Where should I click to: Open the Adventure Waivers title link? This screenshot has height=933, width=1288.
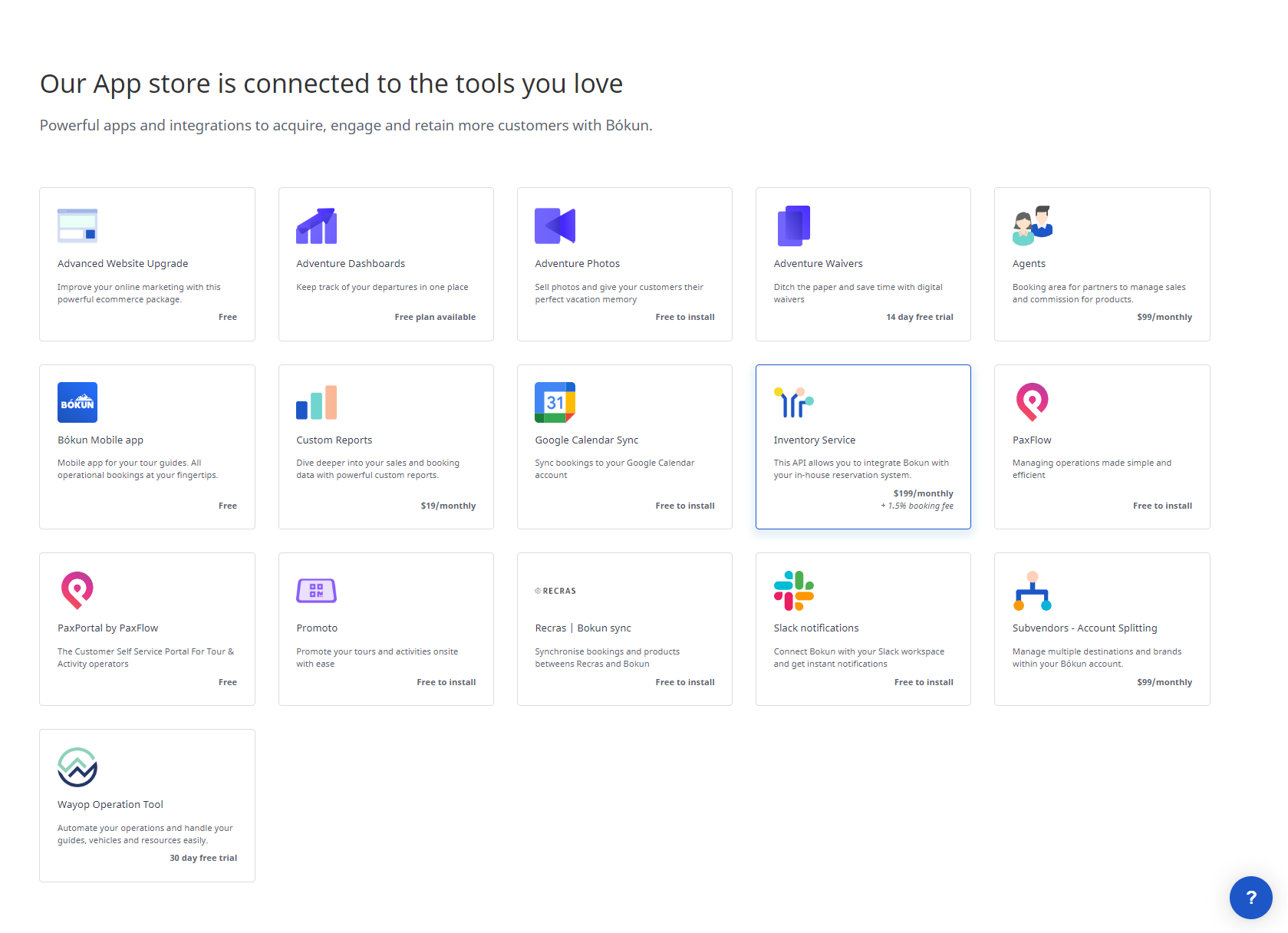pyautogui.click(x=818, y=263)
